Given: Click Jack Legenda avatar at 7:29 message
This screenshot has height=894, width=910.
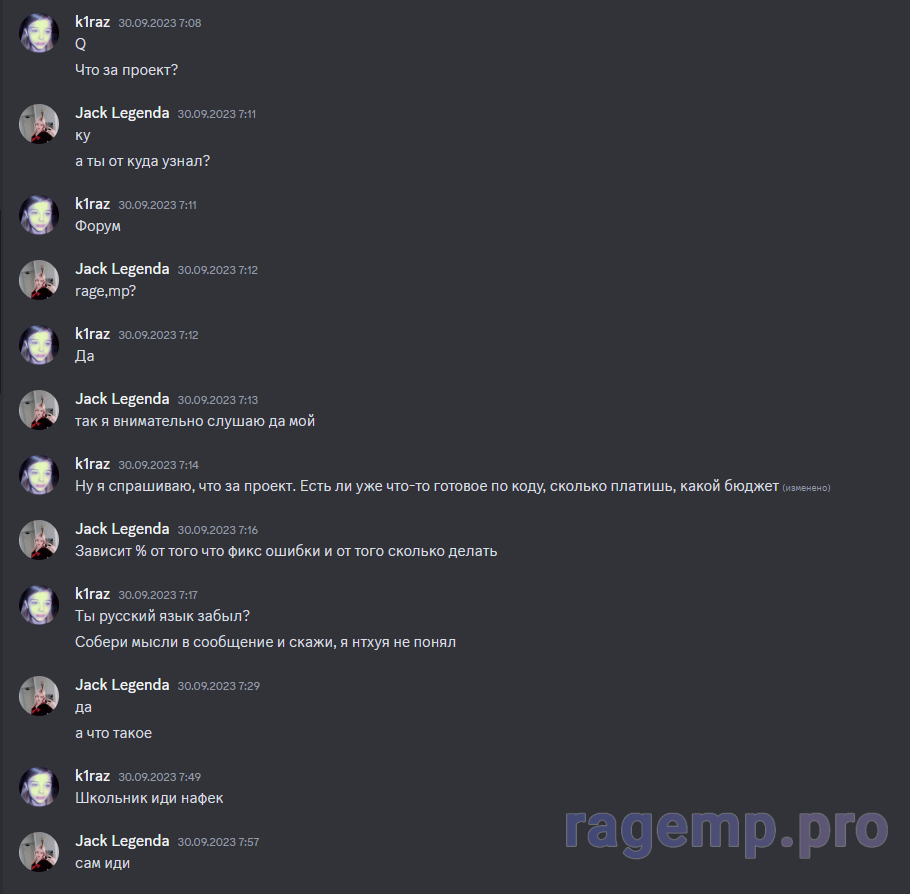Looking at the screenshot, I should (39, 696).
